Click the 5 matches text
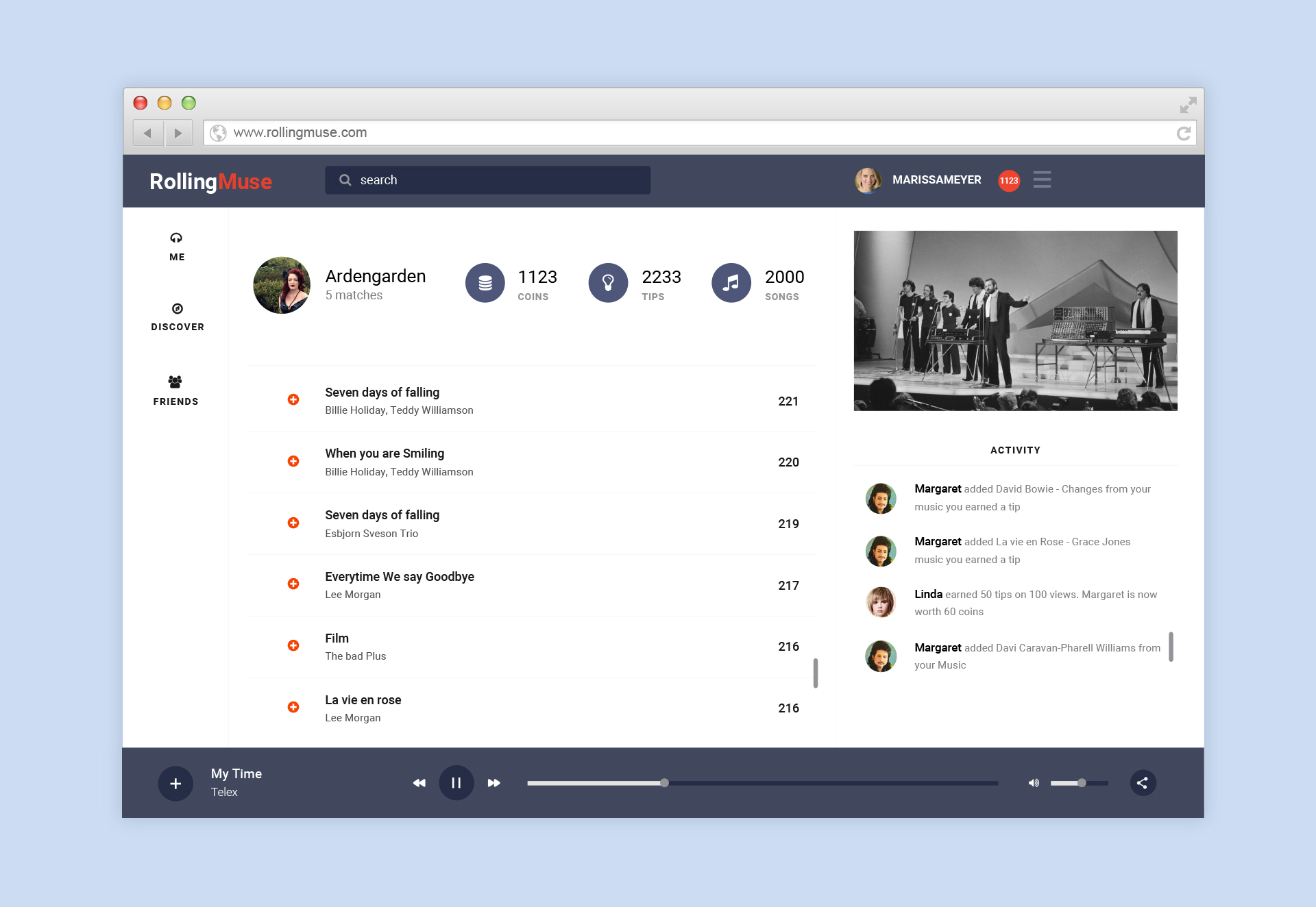The width and height of the screenshot is (1316, 907). (354, 295)
